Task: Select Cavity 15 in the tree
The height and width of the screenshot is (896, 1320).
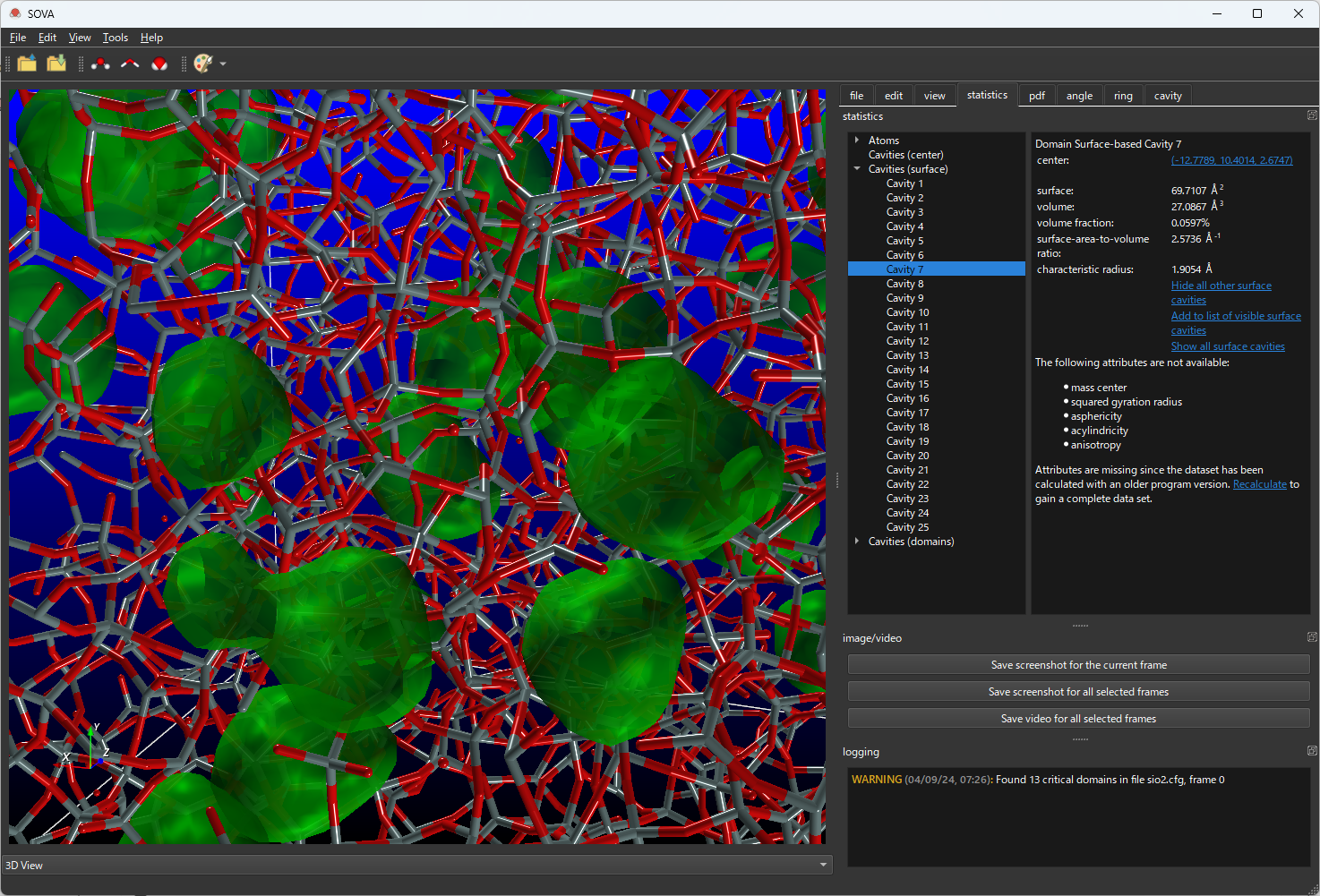Action: pyautogui.click(x=907, y=384)
